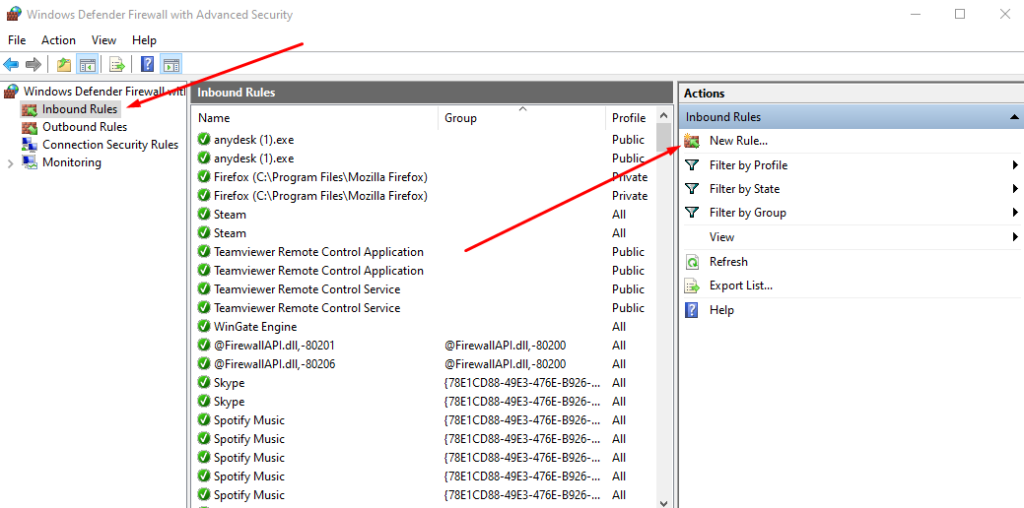The width and height of the screenshot is (1024, 508).
Task: Click the green Refresh icon in Actions pane
Action: coord(692,262)
